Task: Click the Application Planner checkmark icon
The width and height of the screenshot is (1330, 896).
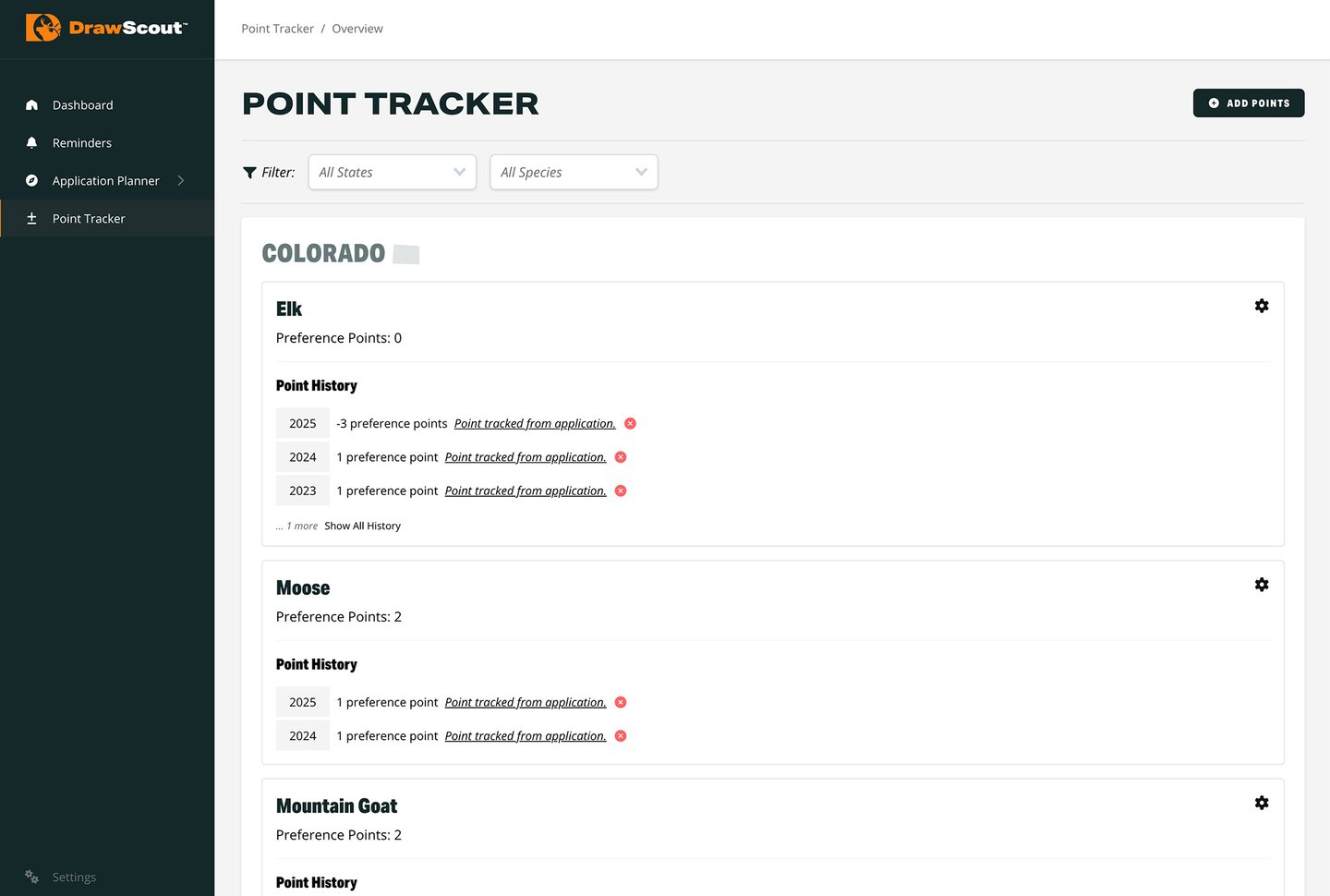Action: (31, 180)
